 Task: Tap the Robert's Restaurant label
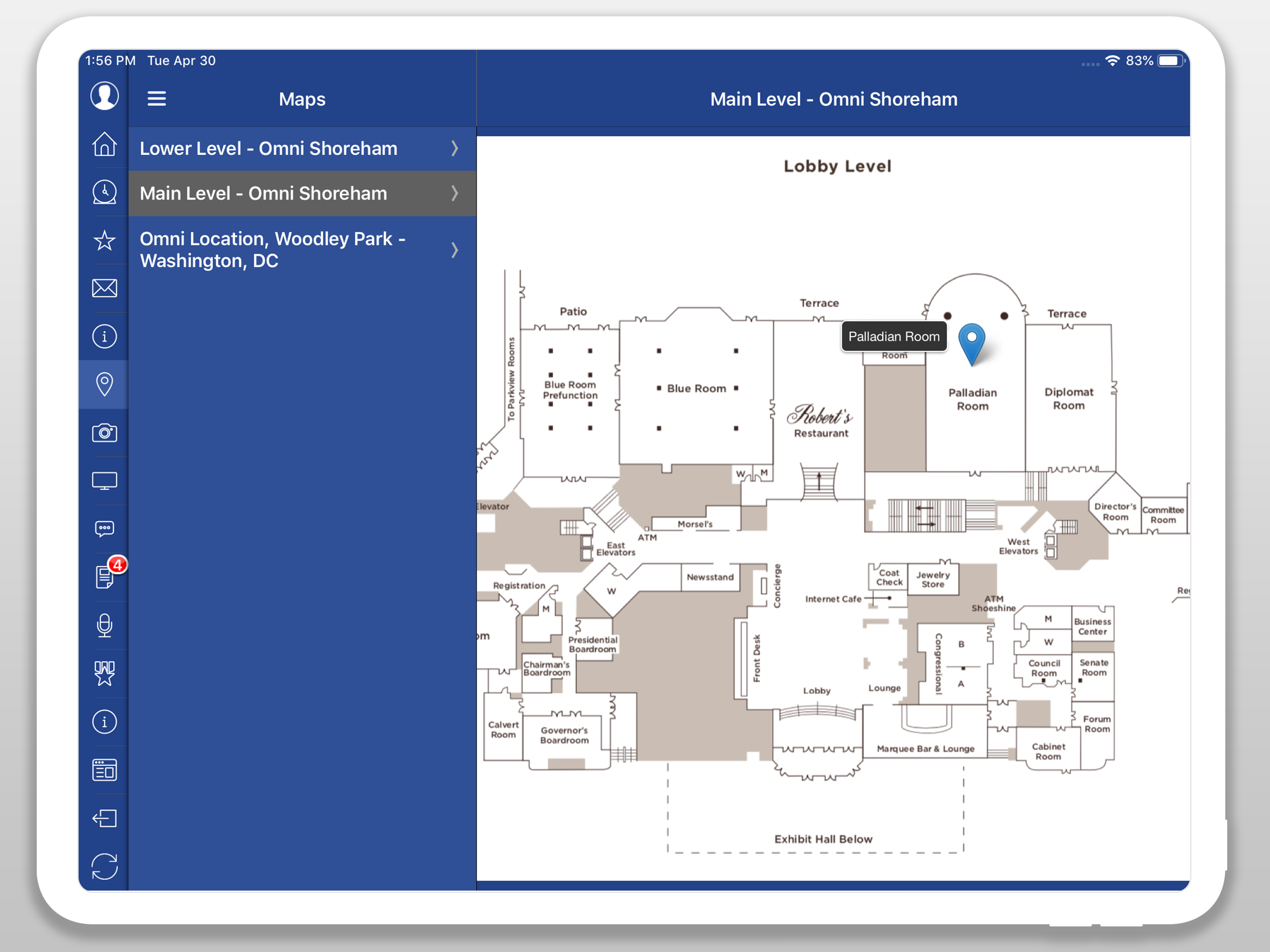click(x=820, y=421)
